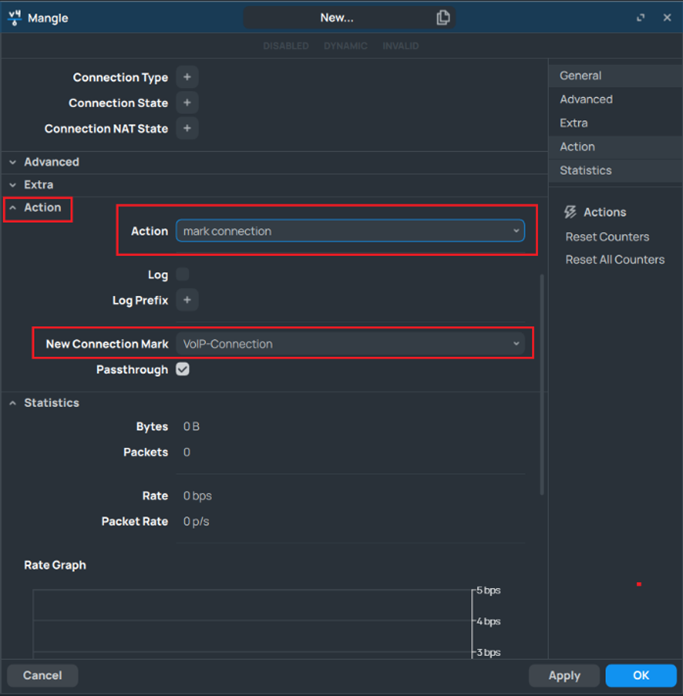This screenshot has height=696, width=683.
Task: Add a Connection State with plus icon
Action: [187, 103]
